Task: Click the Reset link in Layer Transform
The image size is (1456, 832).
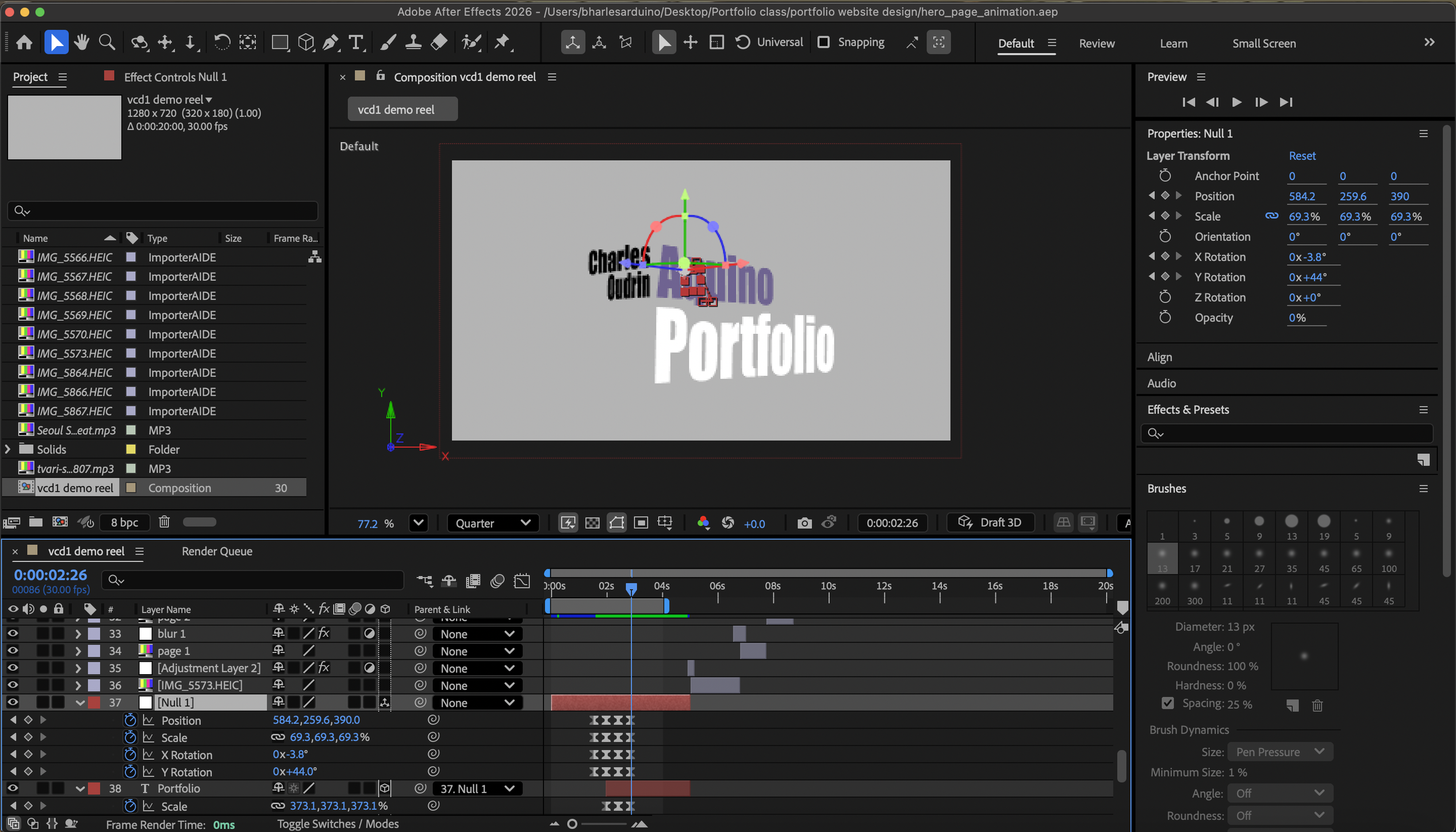Action: [x=1302, y=156]
